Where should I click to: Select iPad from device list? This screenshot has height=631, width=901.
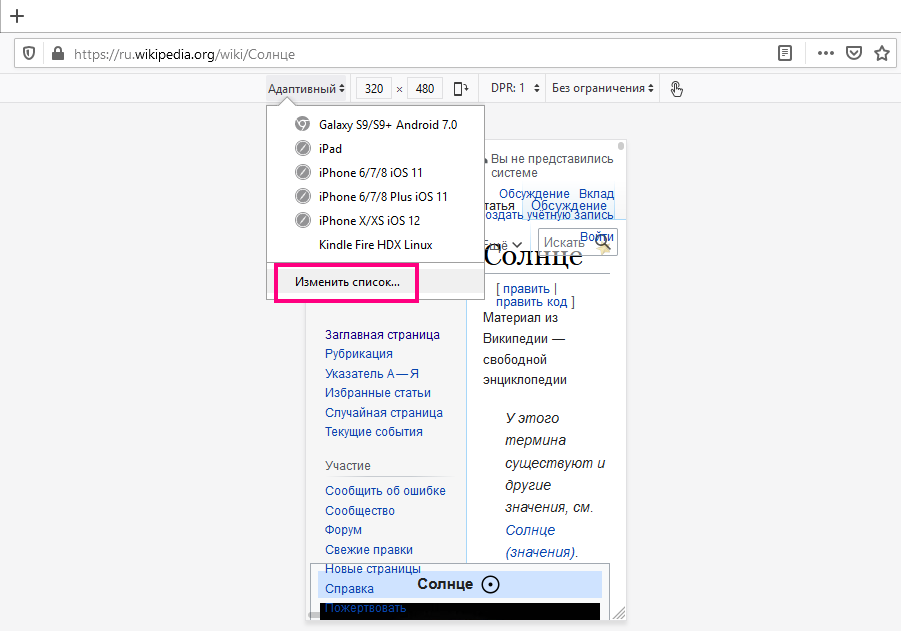376,149
